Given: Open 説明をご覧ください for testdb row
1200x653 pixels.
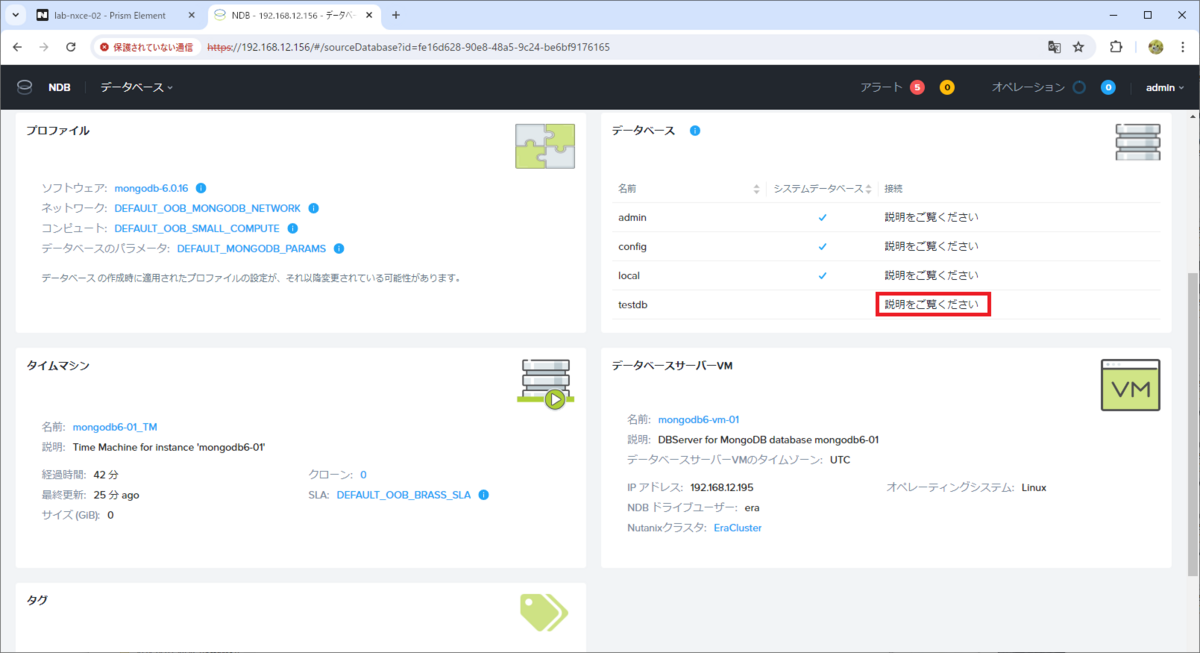Looking at the screenshot, I should (931, 304).
